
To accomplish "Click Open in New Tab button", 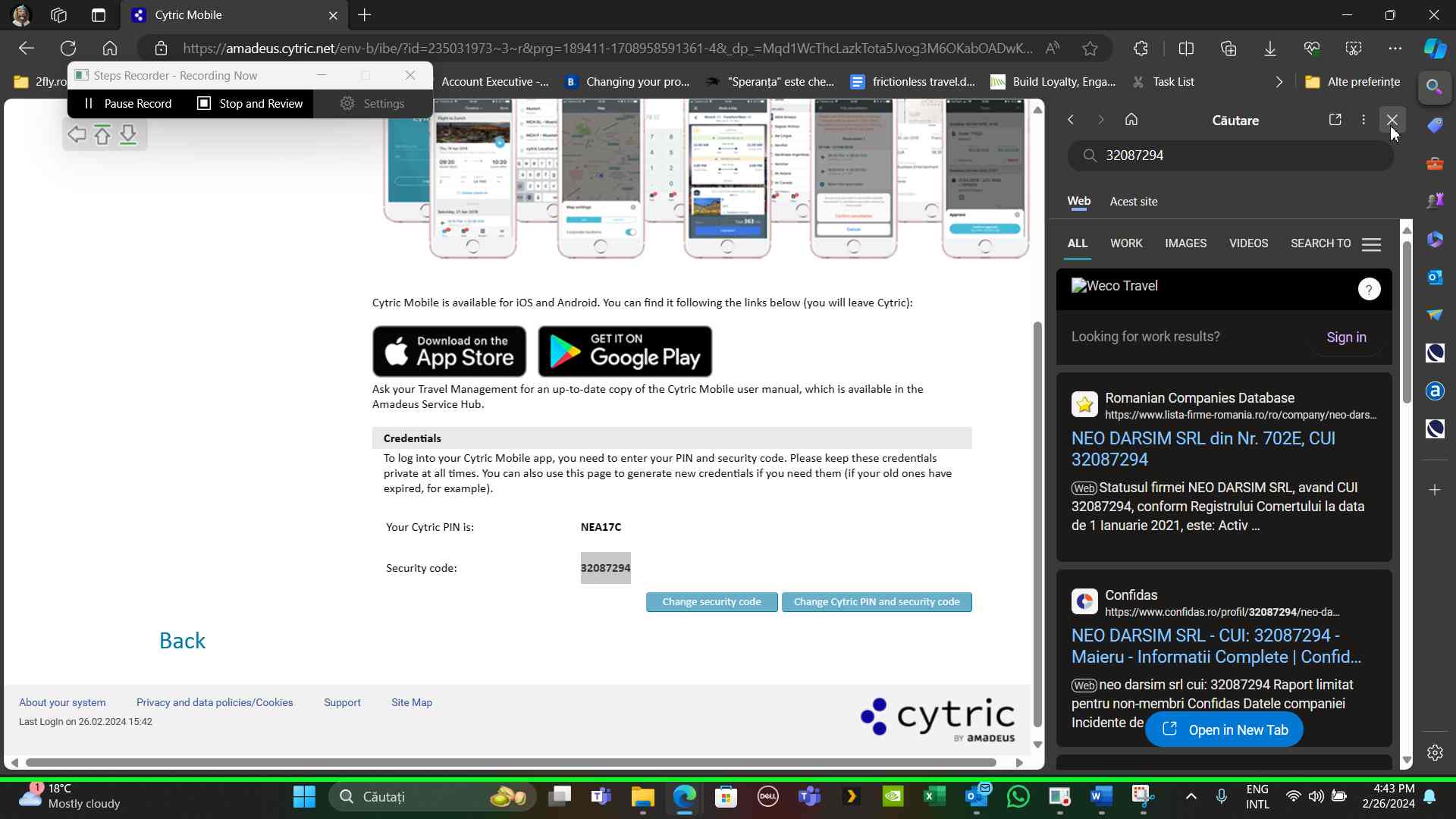I will [x=1224, y=730].
